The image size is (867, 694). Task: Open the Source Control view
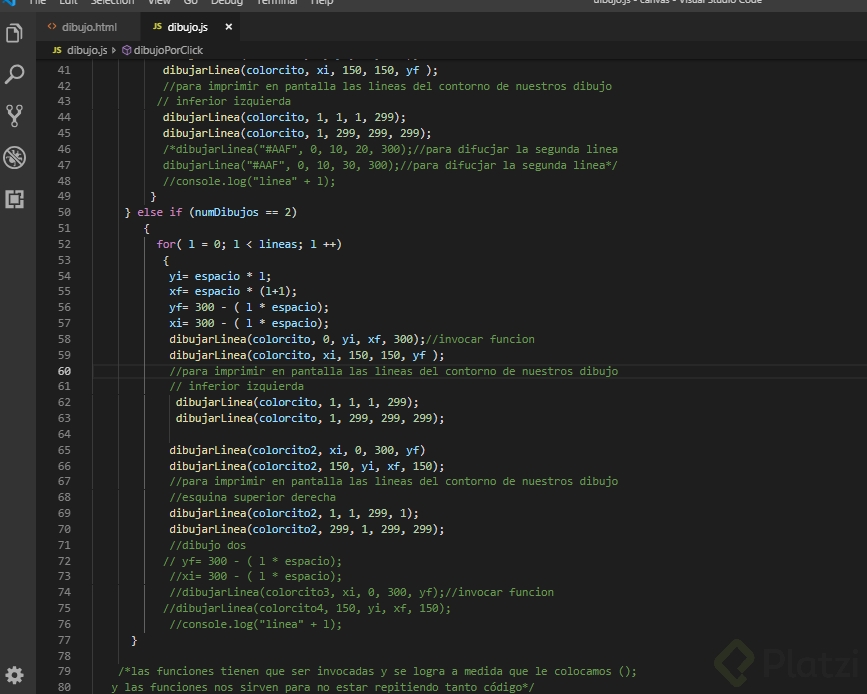[14, 116]
